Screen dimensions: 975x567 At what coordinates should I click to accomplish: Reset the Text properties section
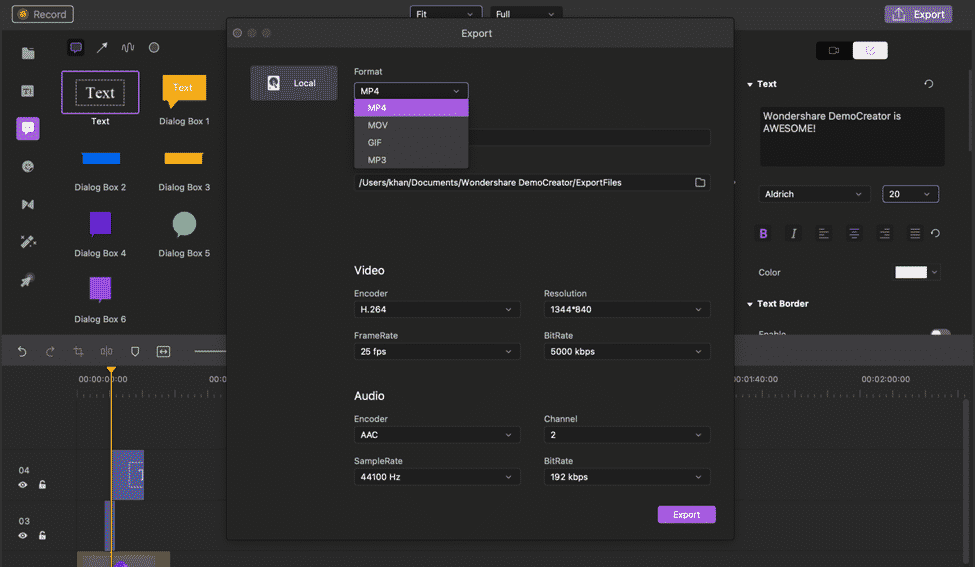click(x=929, y=85)
